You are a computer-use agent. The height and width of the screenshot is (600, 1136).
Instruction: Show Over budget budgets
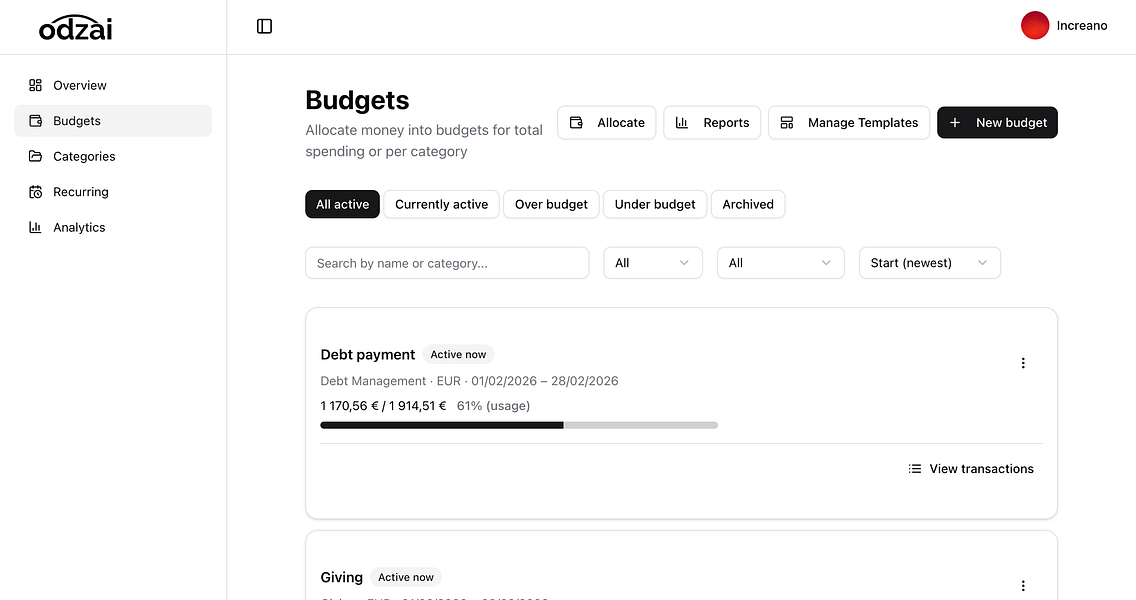click(551, 204)
